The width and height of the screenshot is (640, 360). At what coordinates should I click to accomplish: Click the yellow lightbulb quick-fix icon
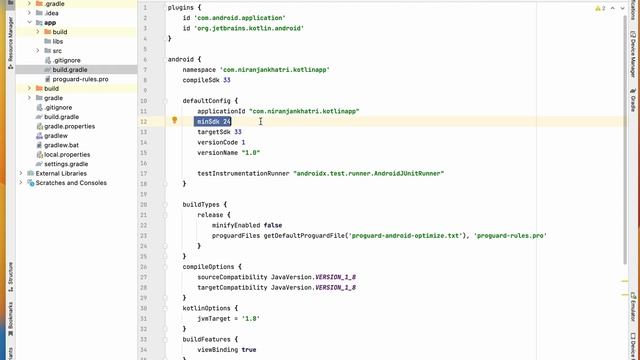click(x=175, y=120)
